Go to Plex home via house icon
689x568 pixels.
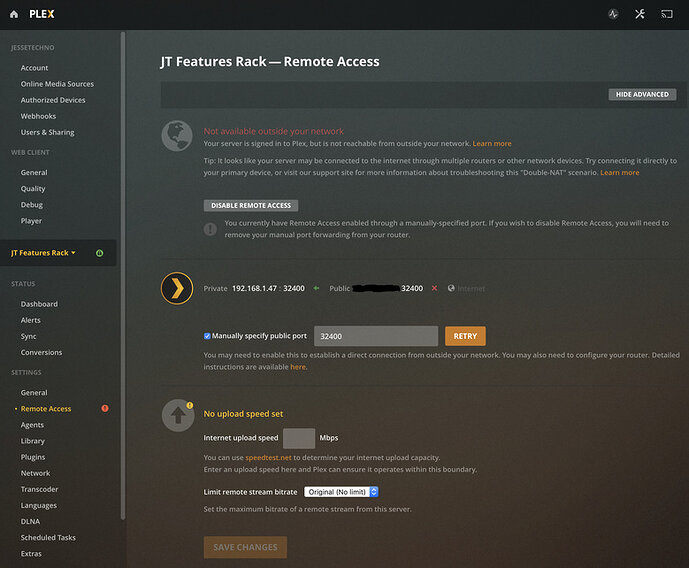click(14, 14)
